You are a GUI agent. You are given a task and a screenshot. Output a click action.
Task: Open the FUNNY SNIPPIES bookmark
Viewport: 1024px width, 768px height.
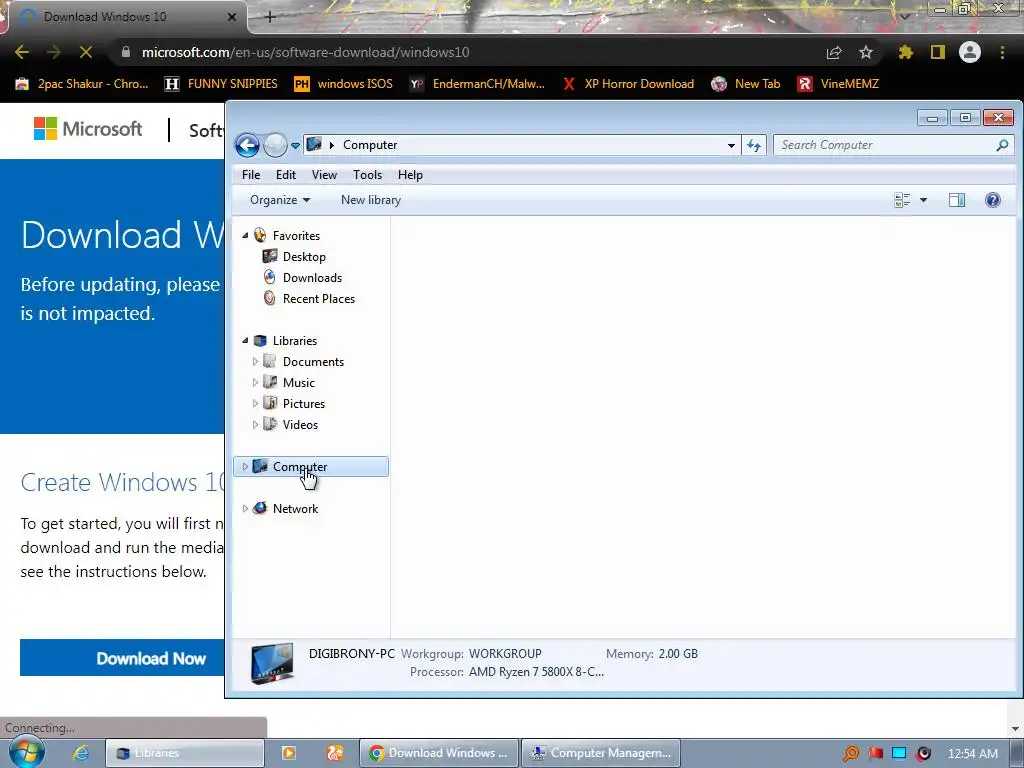point(221,84)
